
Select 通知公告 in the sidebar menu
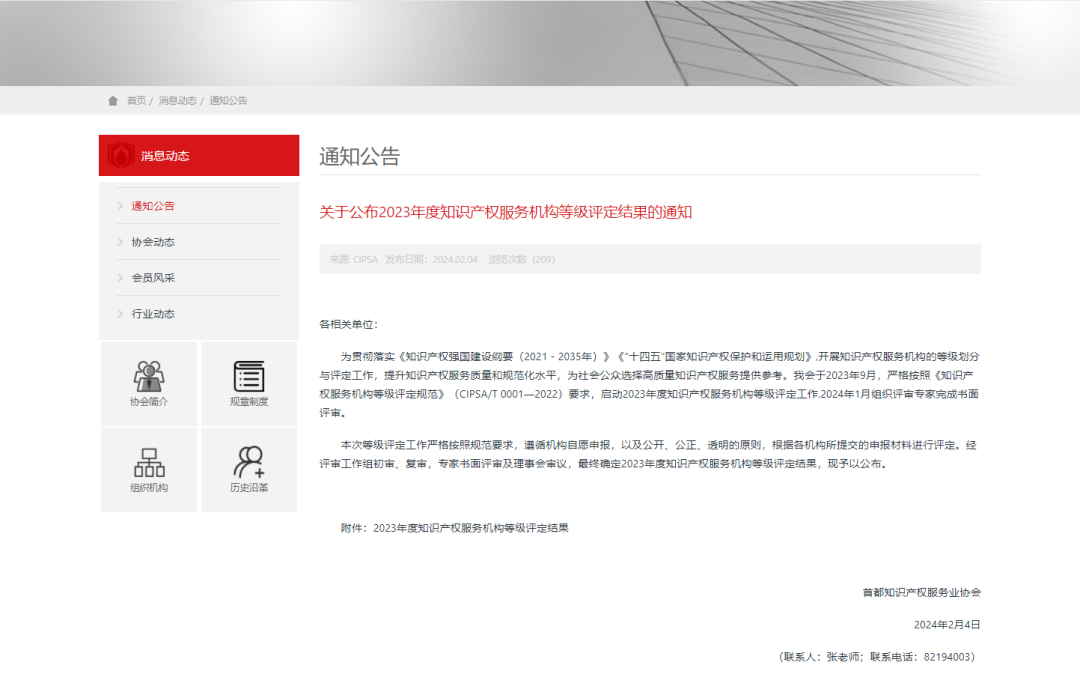153,206
